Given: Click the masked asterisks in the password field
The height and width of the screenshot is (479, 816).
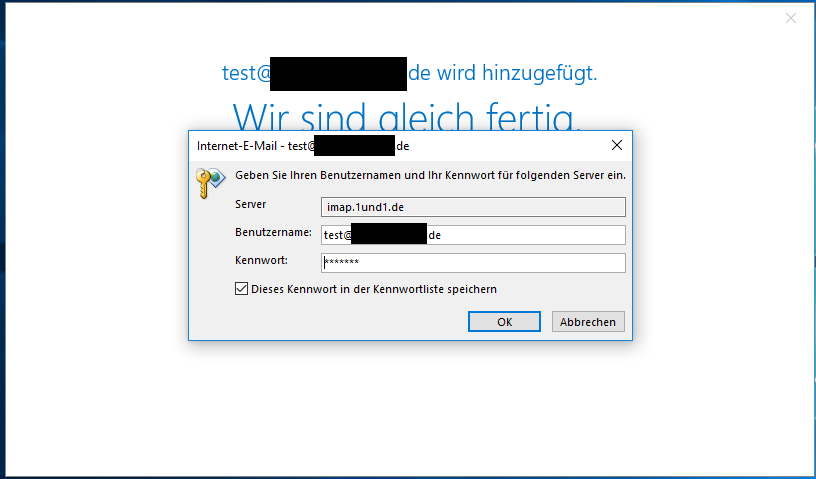Looking at the screenshot, I should click(x=341, y=262).
